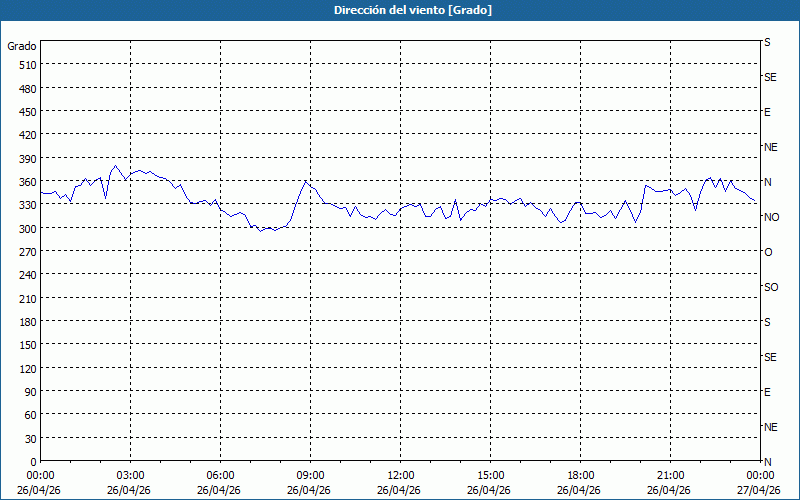Click the 510 value on the y-axis

pos(27,65)
